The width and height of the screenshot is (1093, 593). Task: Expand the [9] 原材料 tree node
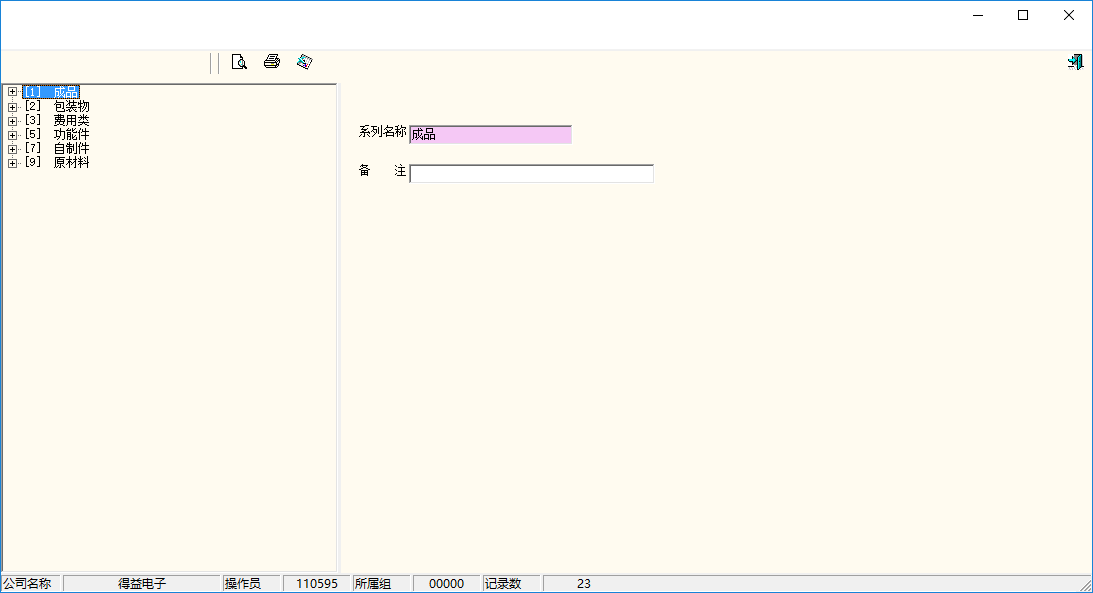pyautogui.click(x=12, y=162)
